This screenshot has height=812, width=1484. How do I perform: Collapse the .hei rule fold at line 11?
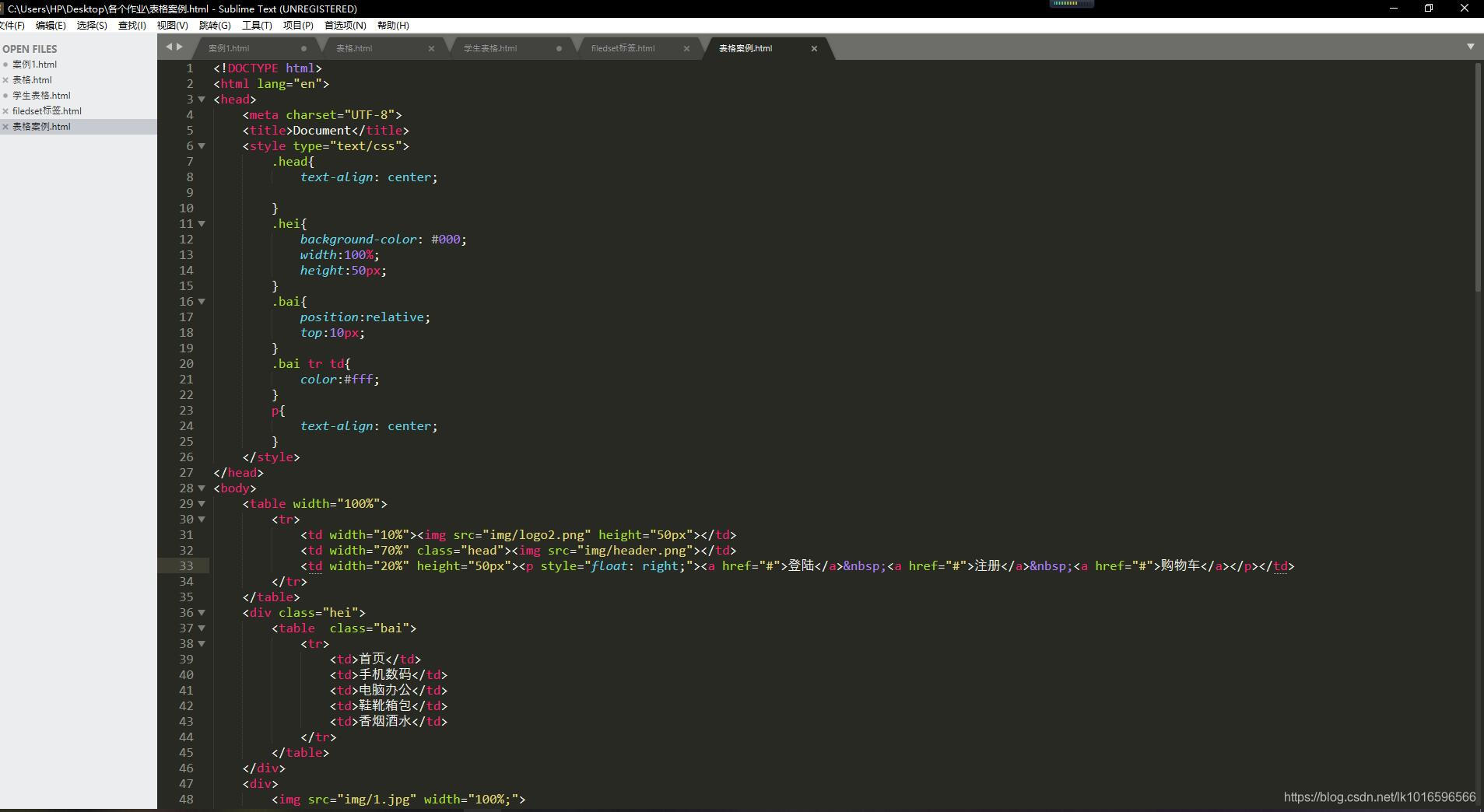coord(202,224)
